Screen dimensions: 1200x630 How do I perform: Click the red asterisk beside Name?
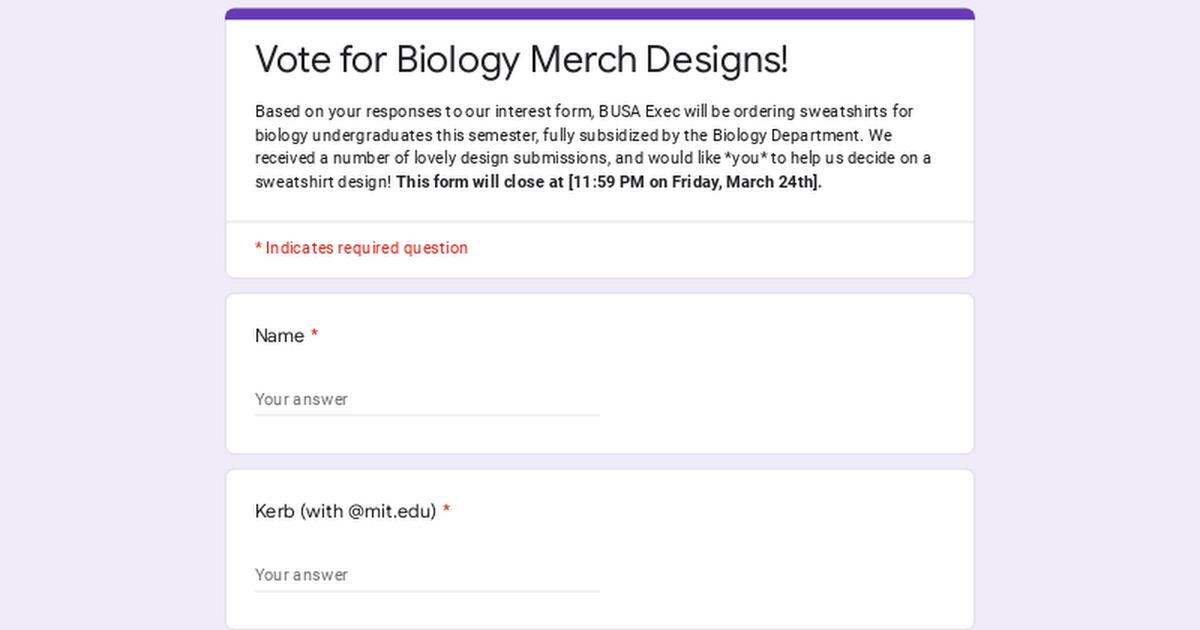click(x=314, y=335)
